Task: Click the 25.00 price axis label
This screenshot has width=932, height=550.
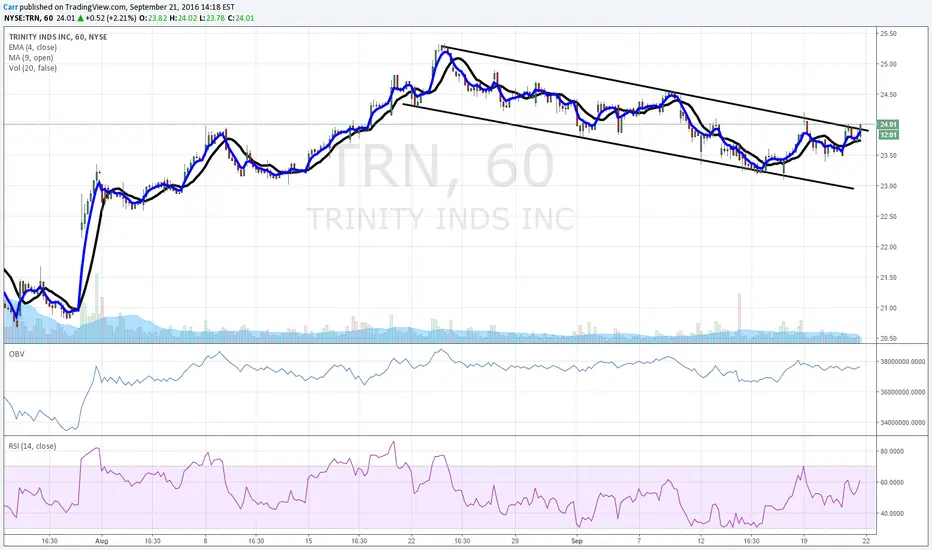Action: tap(888, 64)
